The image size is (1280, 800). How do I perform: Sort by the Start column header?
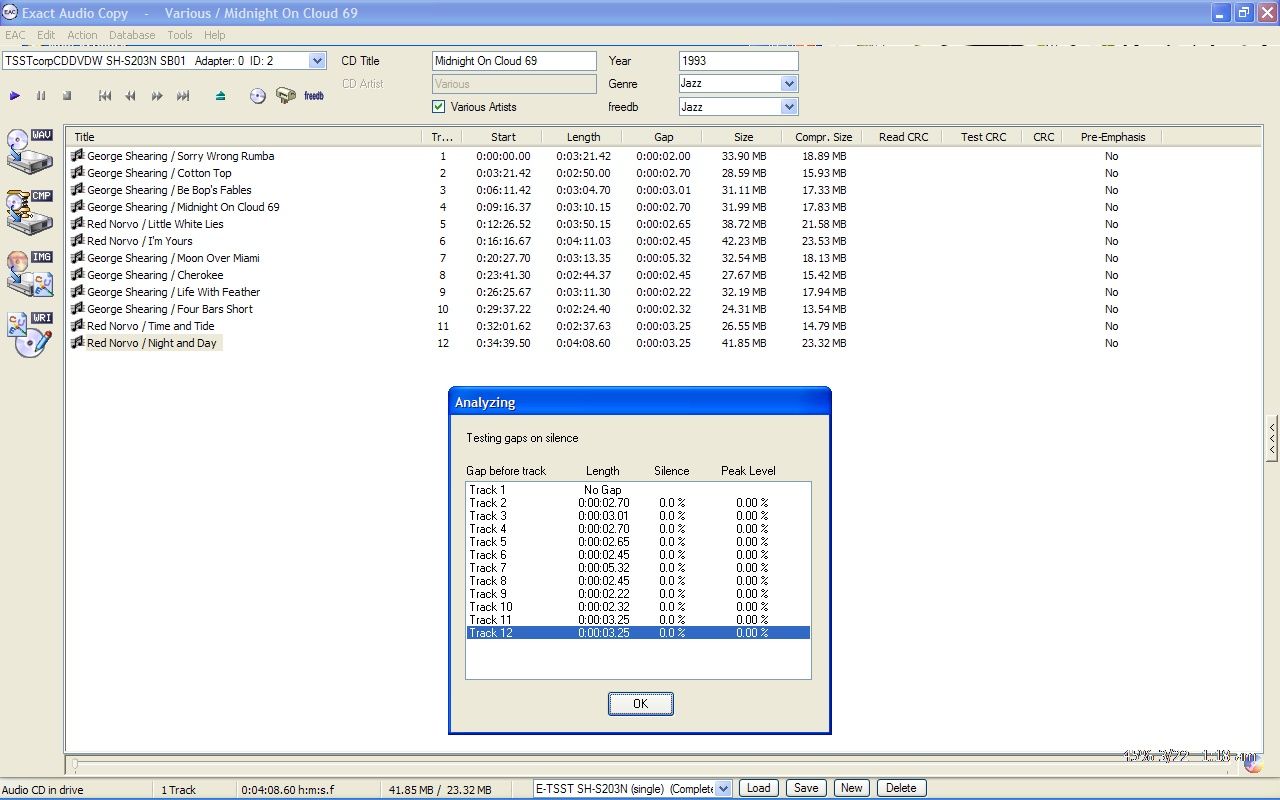click(x=502, y=137)
